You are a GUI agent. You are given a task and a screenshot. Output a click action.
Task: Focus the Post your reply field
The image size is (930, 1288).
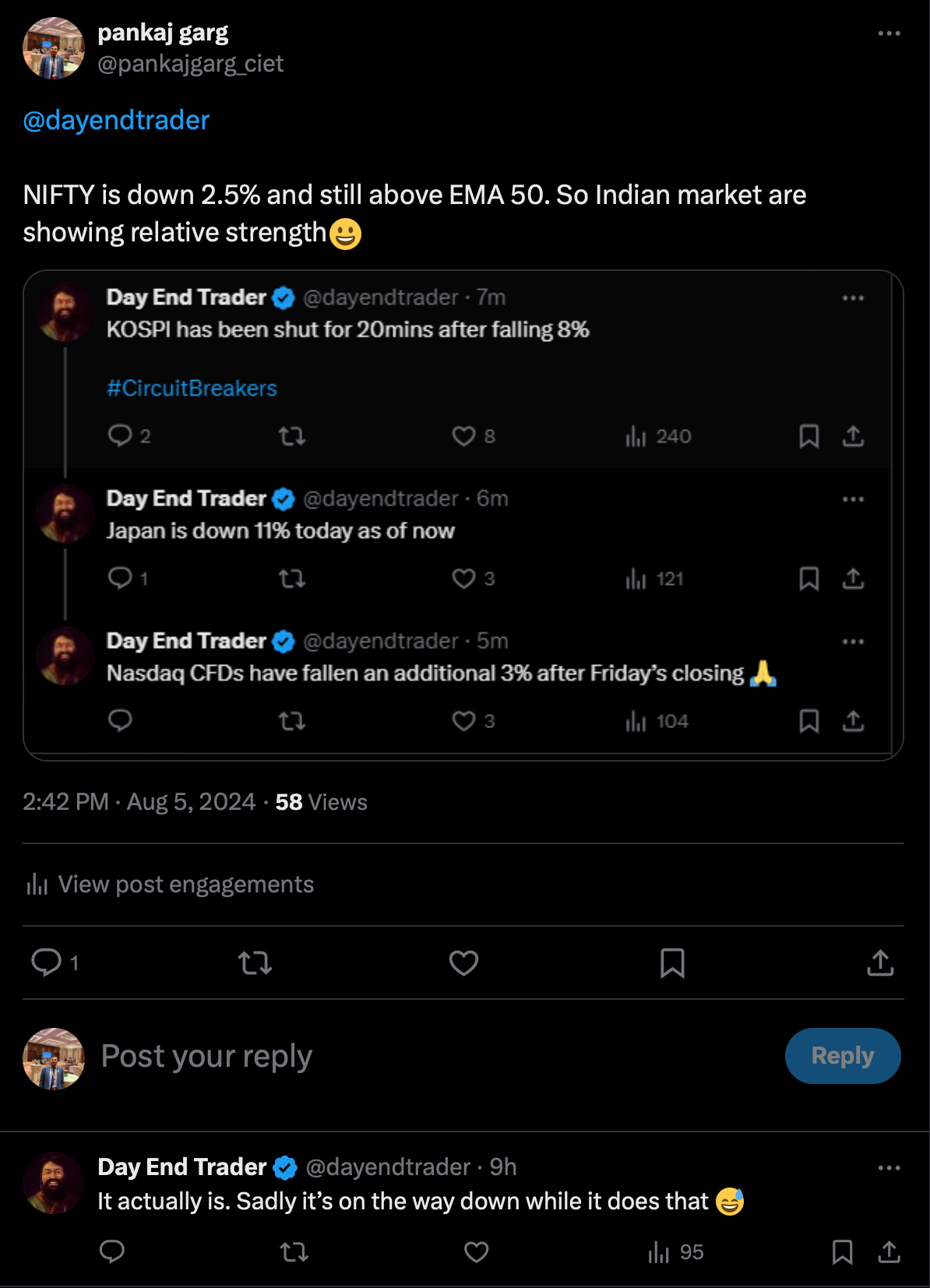(x=436, y=1057)
